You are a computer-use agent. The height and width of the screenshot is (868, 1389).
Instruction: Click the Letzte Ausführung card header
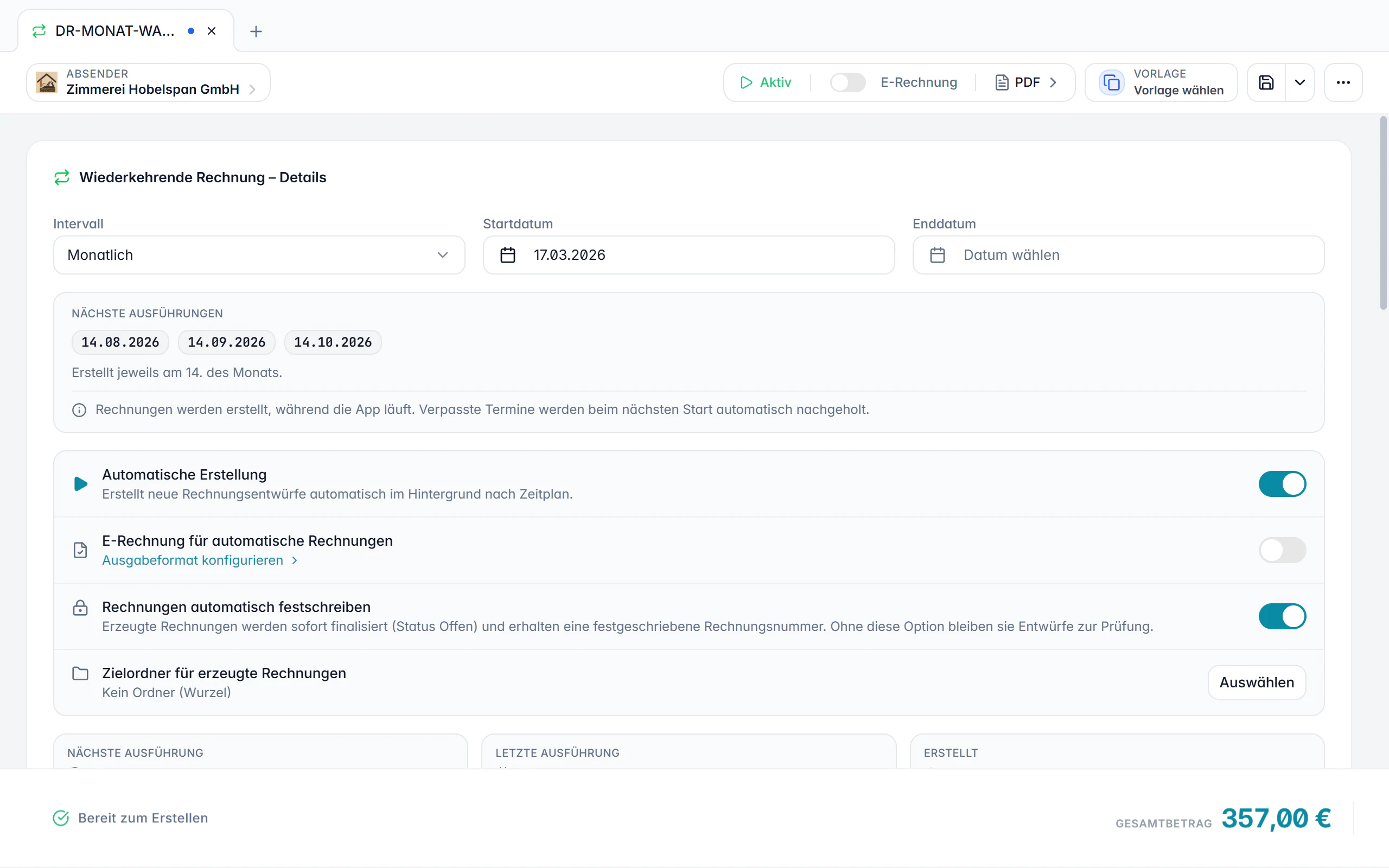coord(557,752)
